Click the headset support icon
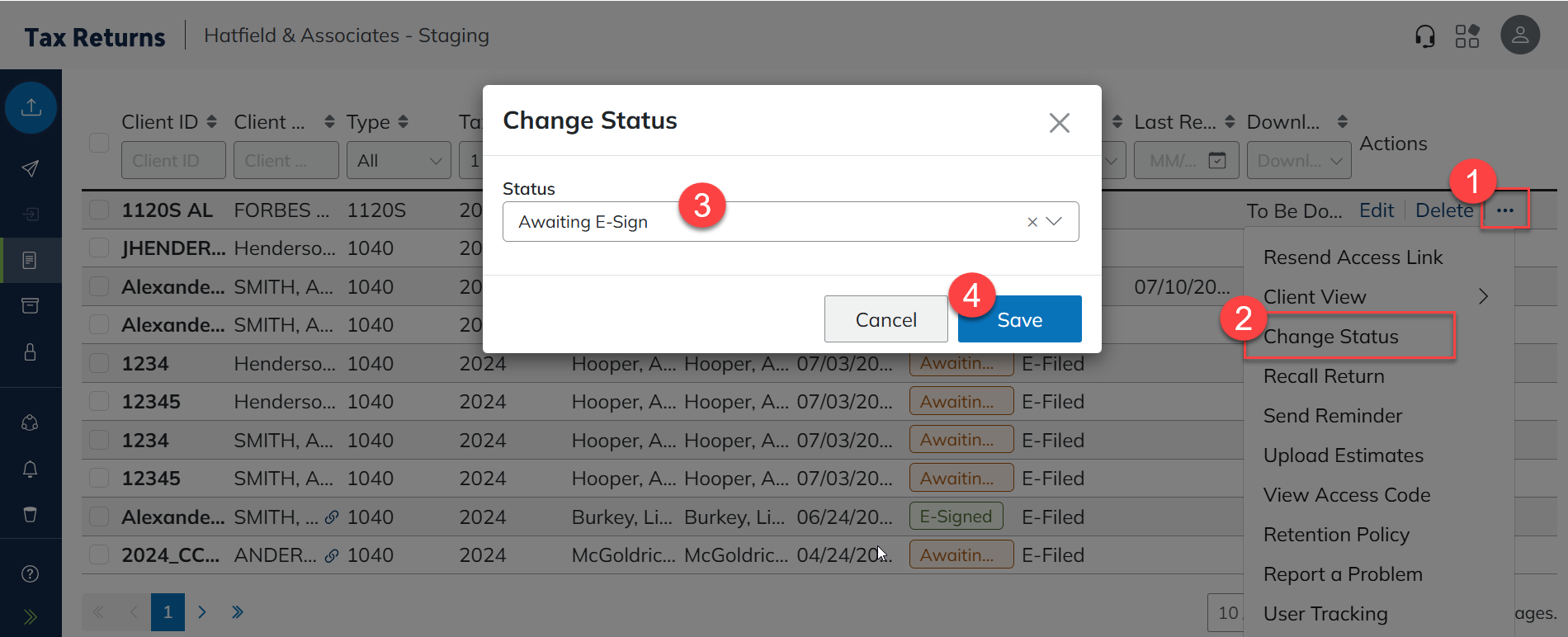 [1424, 36]
